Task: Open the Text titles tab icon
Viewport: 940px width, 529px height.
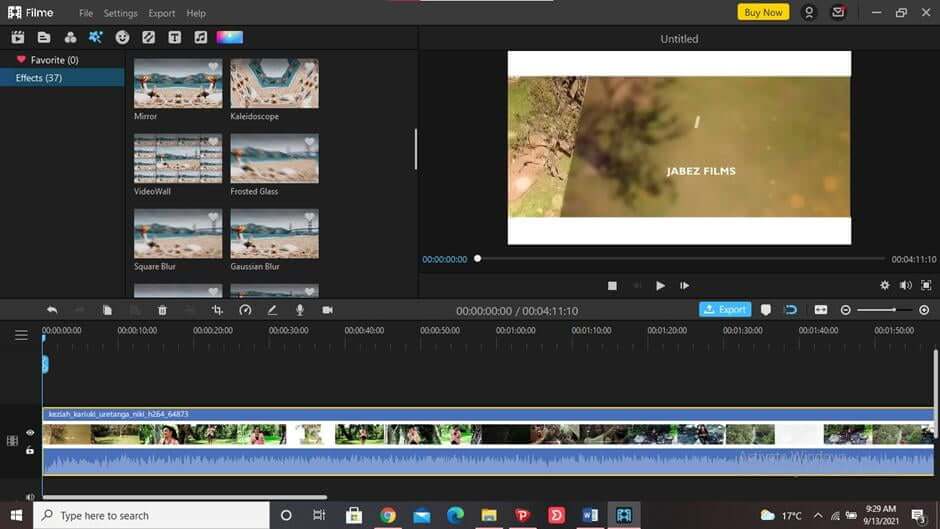Action: click(174, 37)
